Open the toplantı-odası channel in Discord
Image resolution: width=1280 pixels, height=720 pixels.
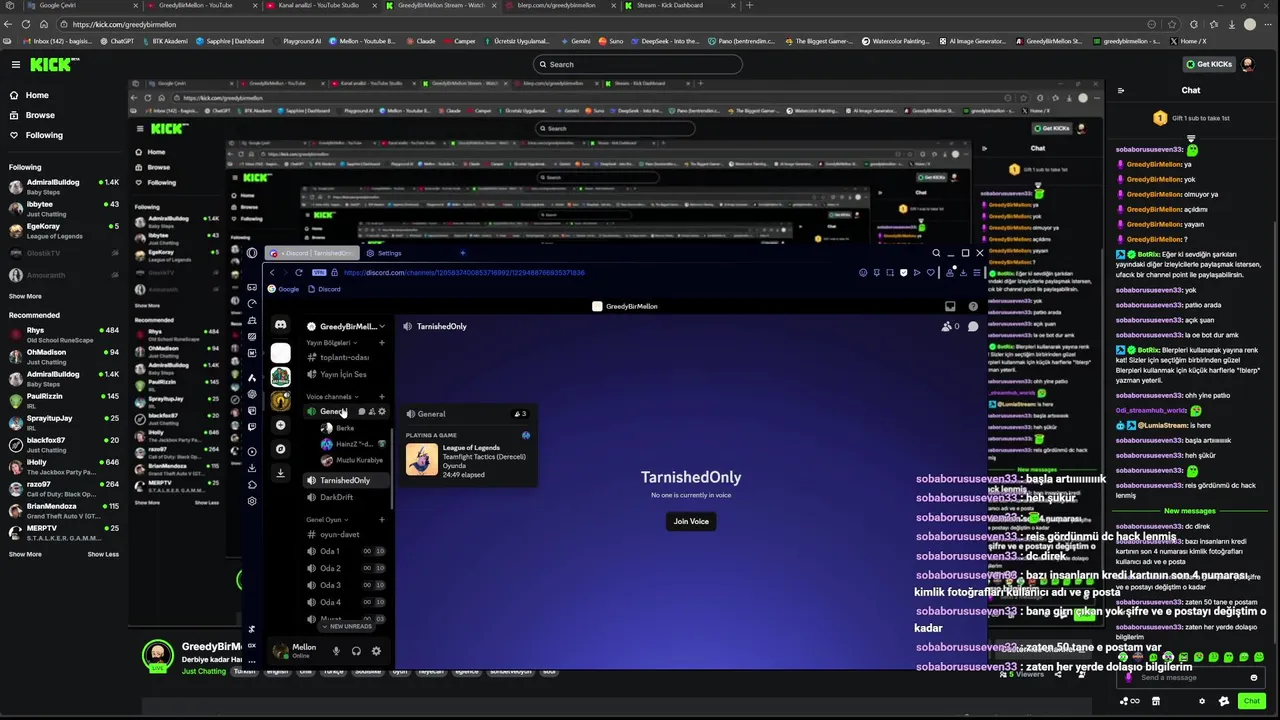(346, 358)
